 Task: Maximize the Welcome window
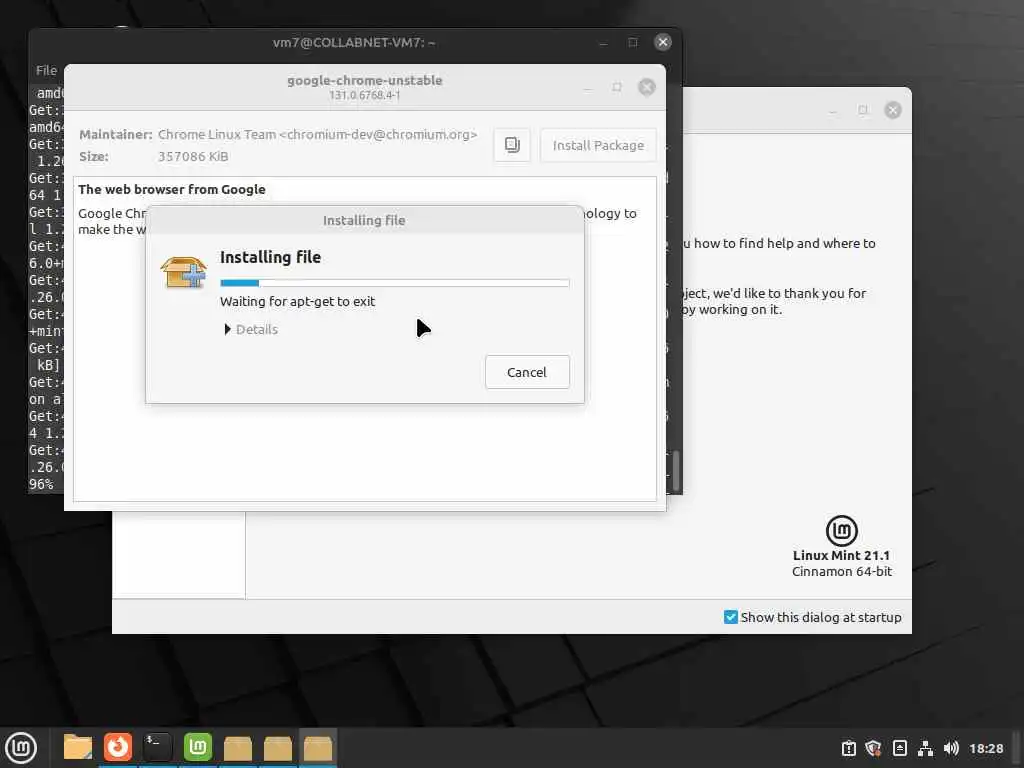(863, 110)
